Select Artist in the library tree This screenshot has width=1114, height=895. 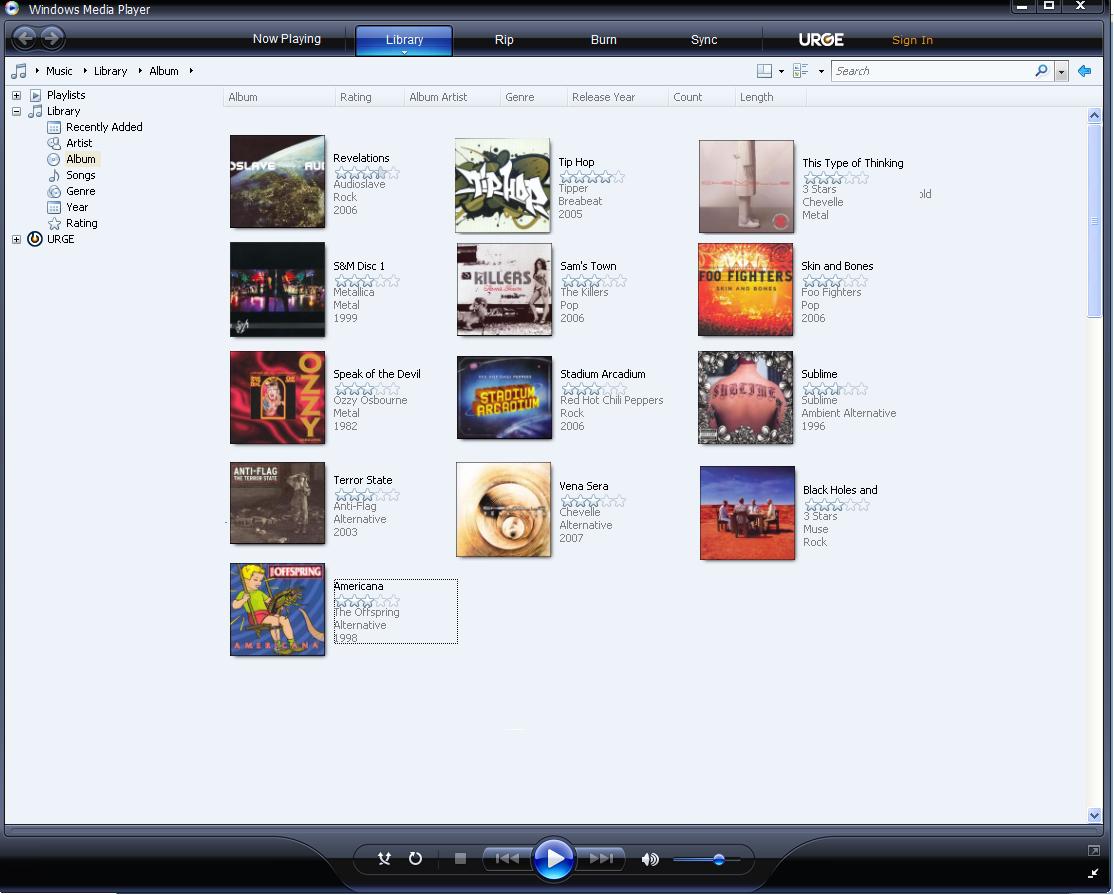point(79,143)
